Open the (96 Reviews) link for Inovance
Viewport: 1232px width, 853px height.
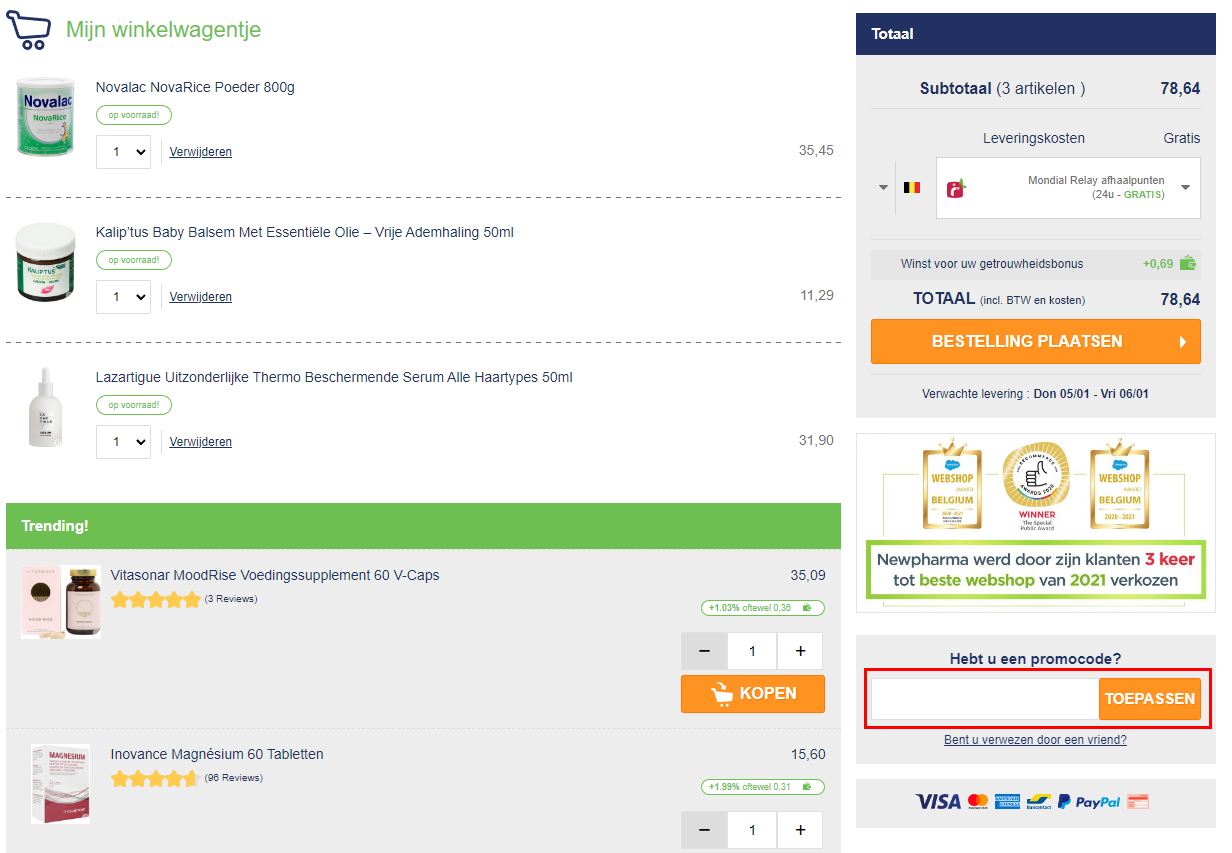[x=234, y=778]
